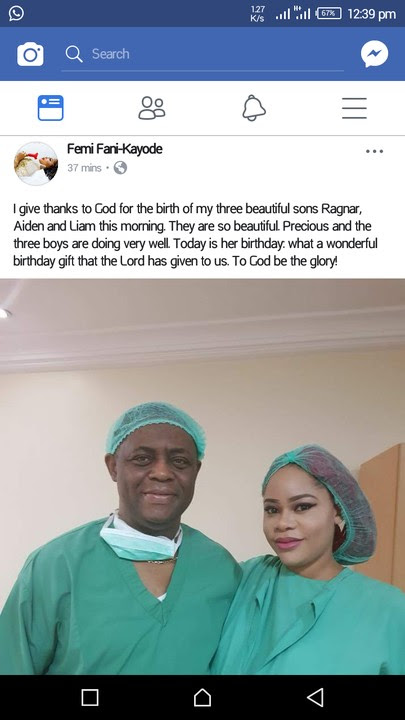Switch to the News Feed tab
The width and height of the screenshot is (405, 720).
pyautogui.click(x=51, y=108)
